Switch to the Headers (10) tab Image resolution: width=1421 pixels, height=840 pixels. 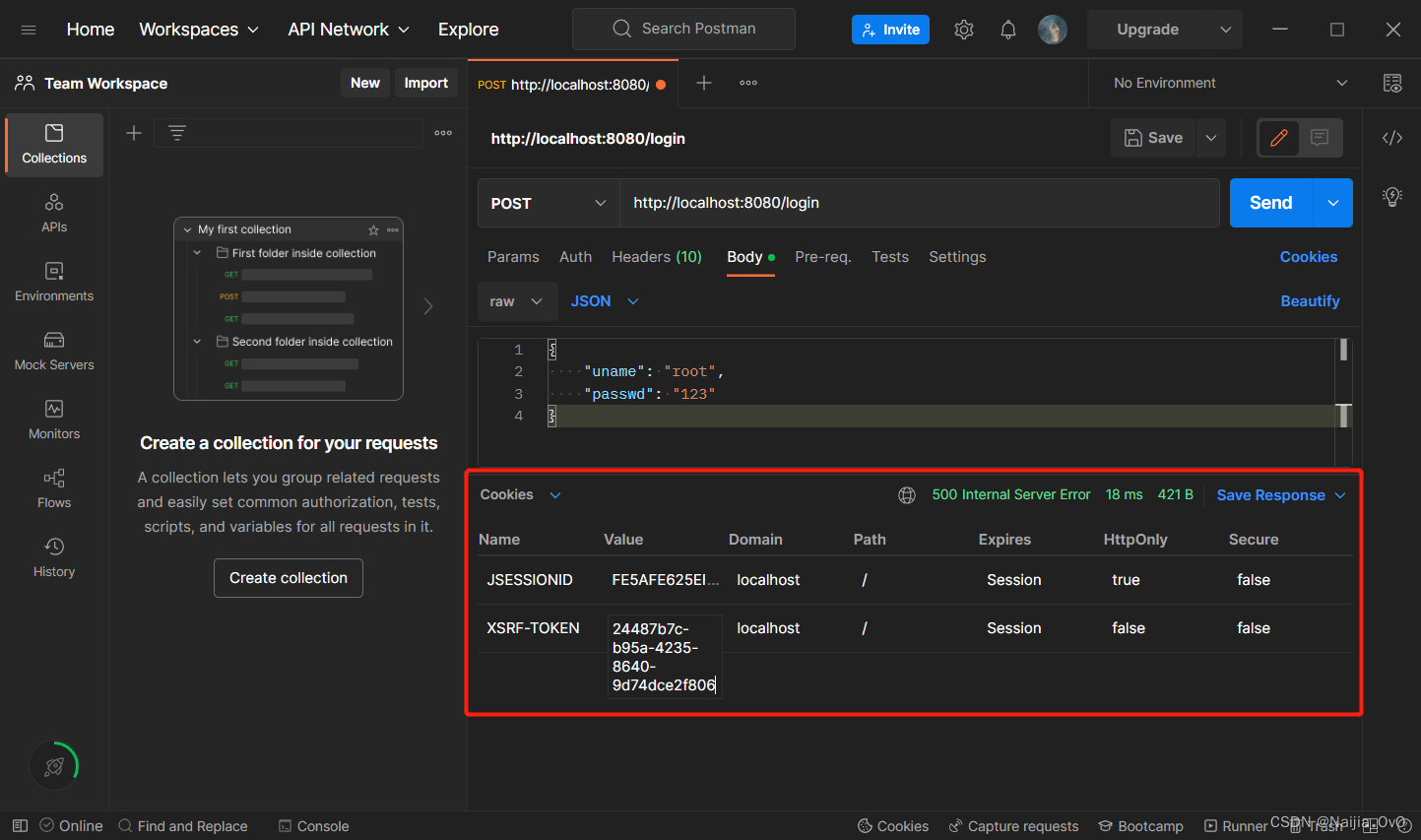click(x=657, y=257)
